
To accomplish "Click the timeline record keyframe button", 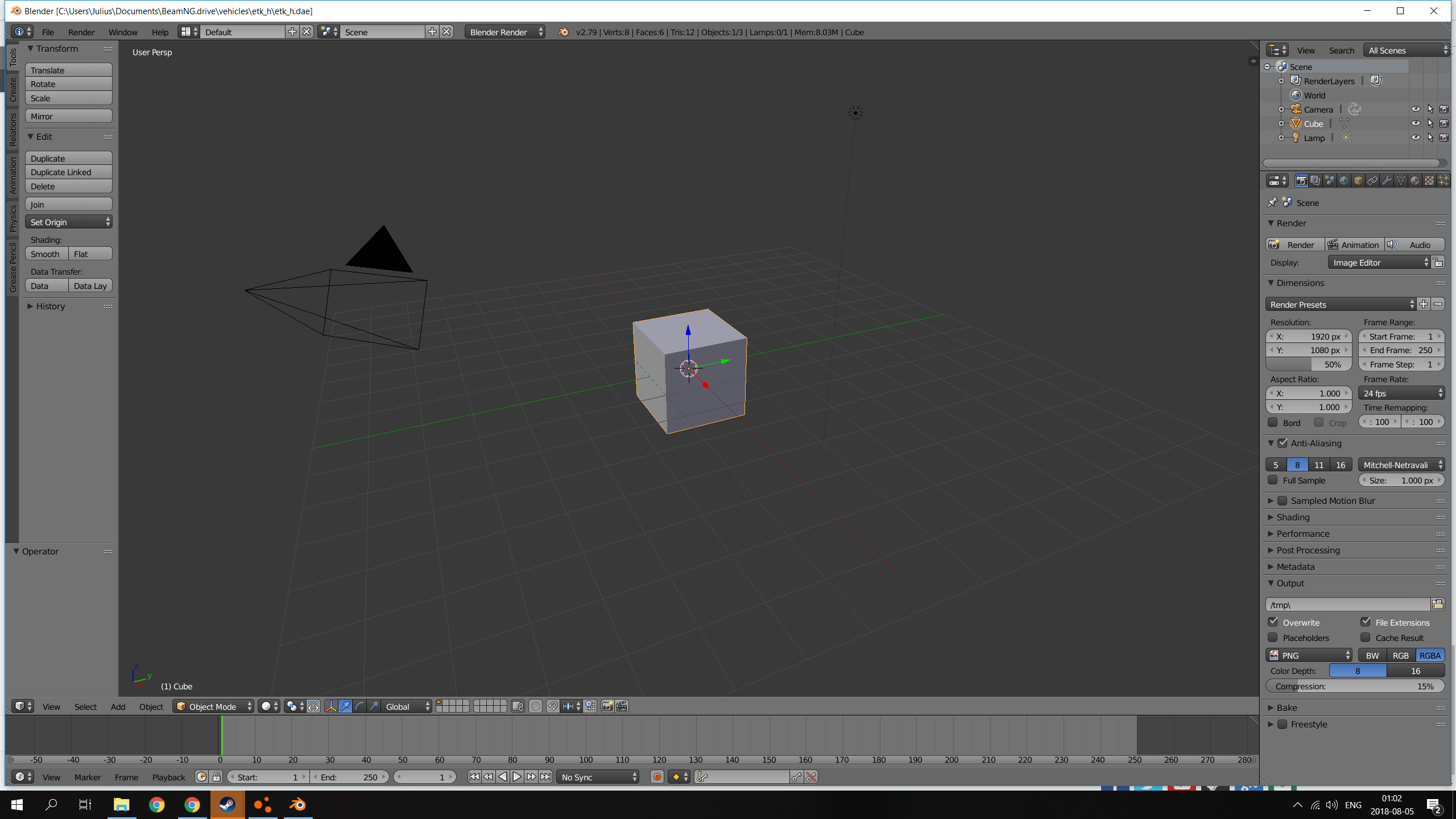I will tap(657, 777).
